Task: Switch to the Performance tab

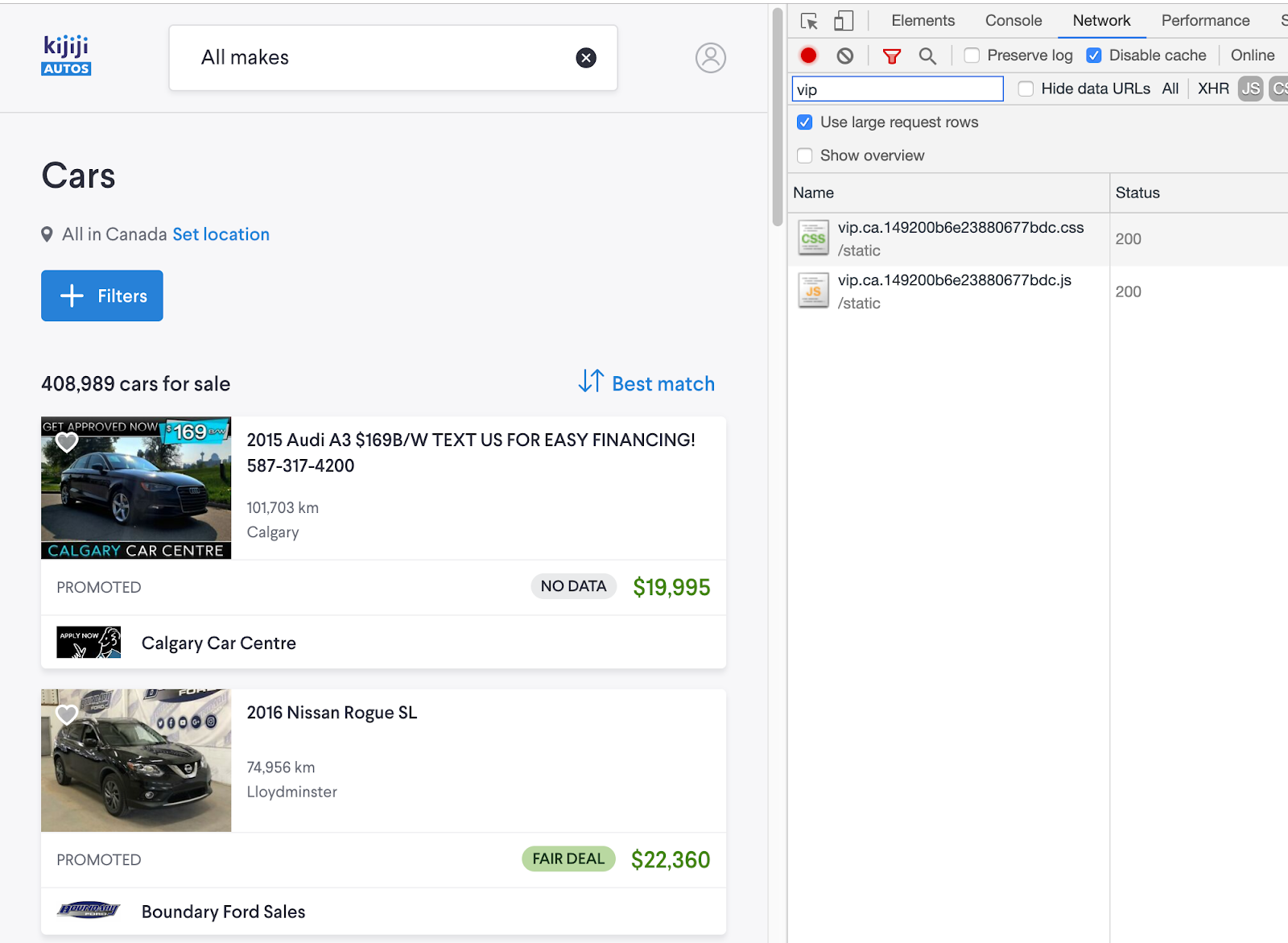Action: point(1205,21)
